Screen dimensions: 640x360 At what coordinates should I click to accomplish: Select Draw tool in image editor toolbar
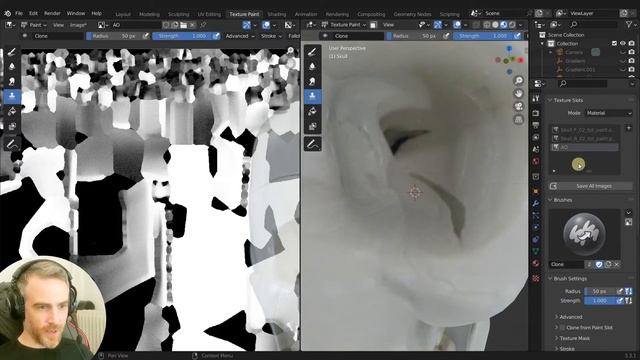12,52
